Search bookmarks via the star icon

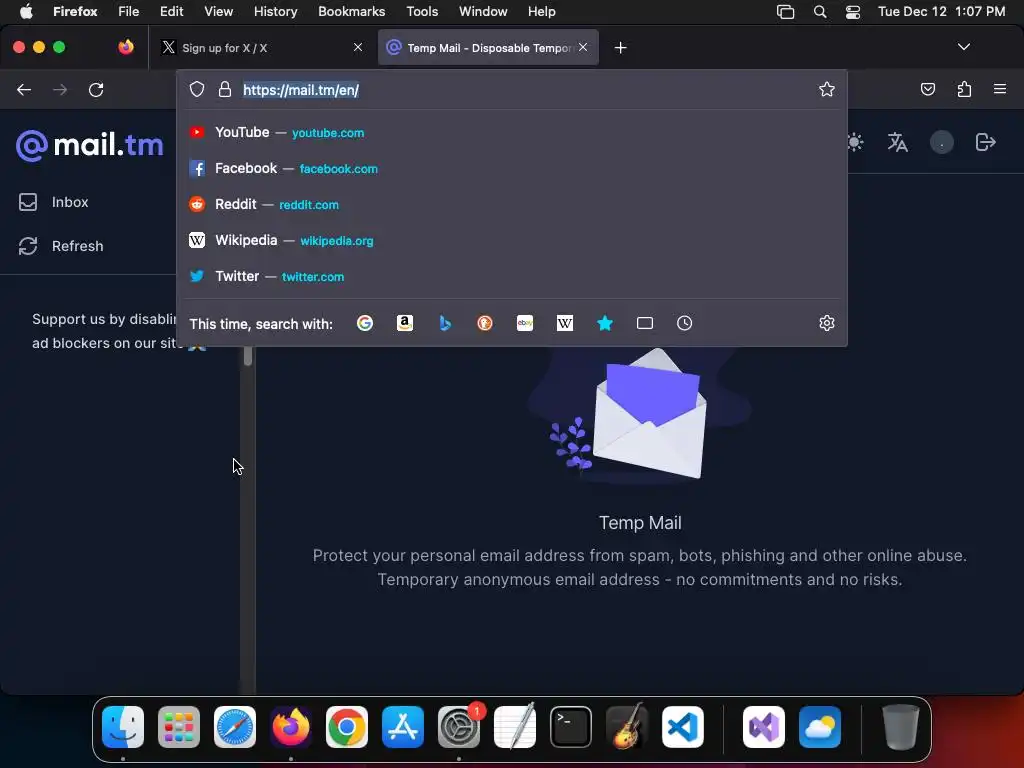(x=605, y=323)
